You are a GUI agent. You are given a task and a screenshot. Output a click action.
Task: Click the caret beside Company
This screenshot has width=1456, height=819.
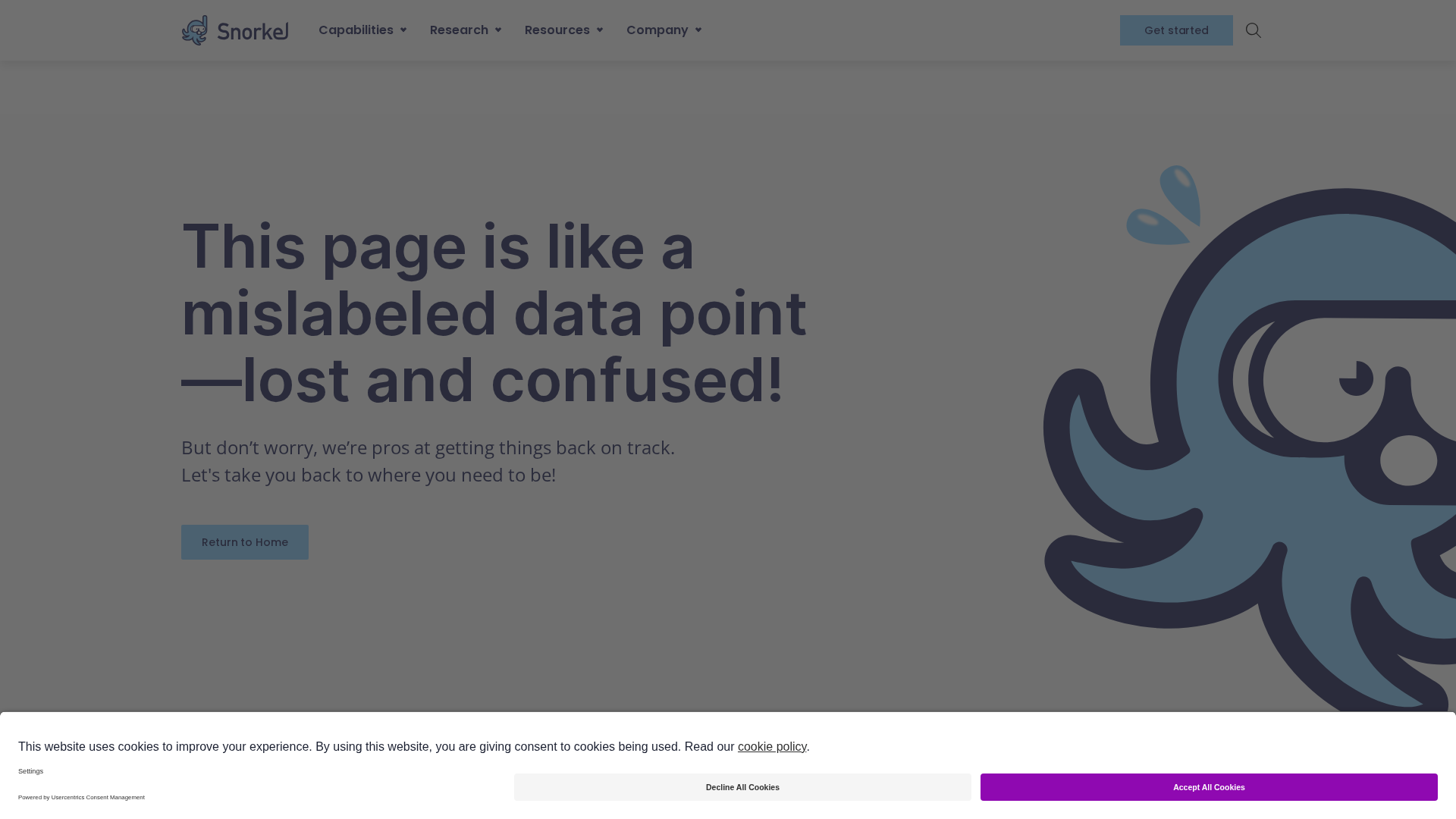698,30
